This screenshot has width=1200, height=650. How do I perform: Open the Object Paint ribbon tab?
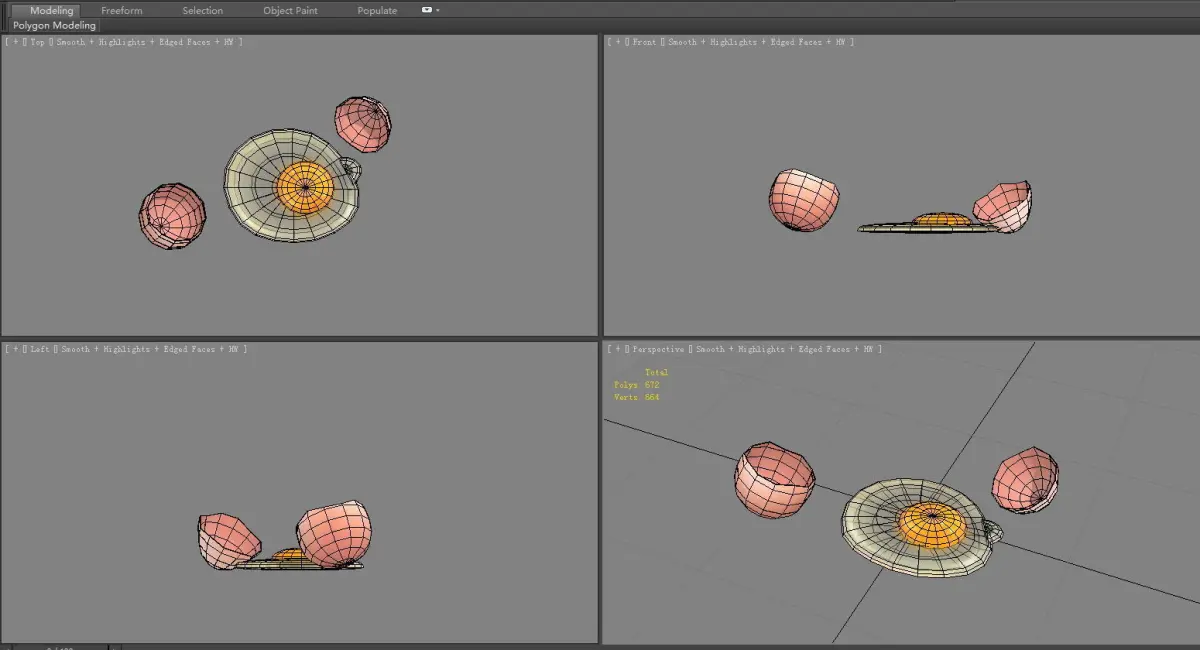(x=290, y=10)
